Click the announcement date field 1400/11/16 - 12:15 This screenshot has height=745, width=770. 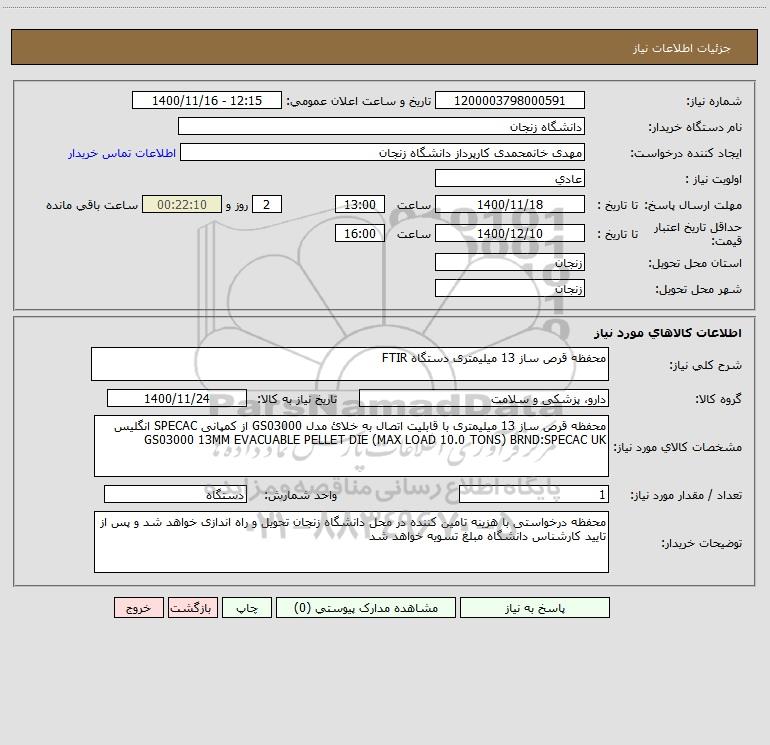pos(207,100)
